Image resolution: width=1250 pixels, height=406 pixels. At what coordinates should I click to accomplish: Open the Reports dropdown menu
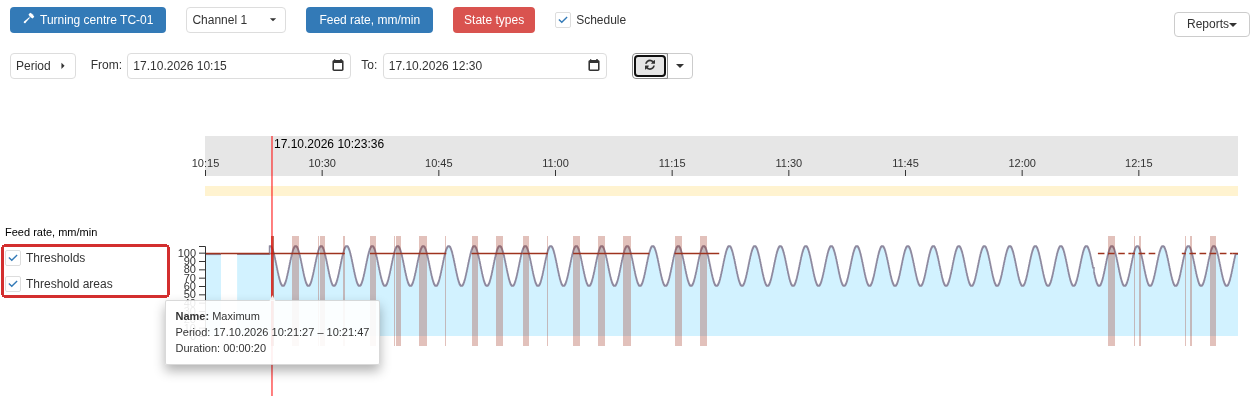(1212, 24)
